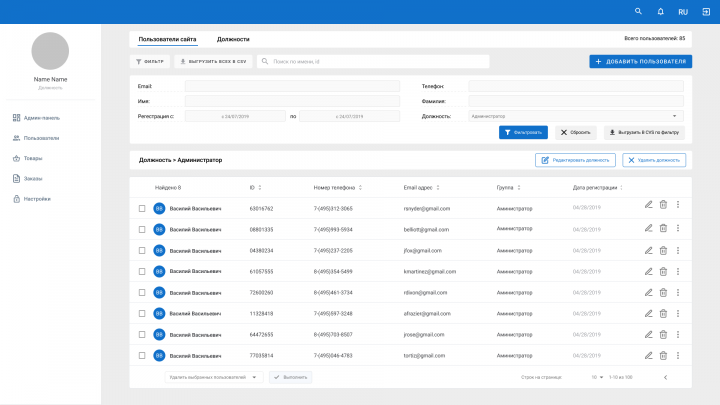720x405 pixels.
Task: Open rows per page dropdown showing 10
Action: (x=597, y=377)
